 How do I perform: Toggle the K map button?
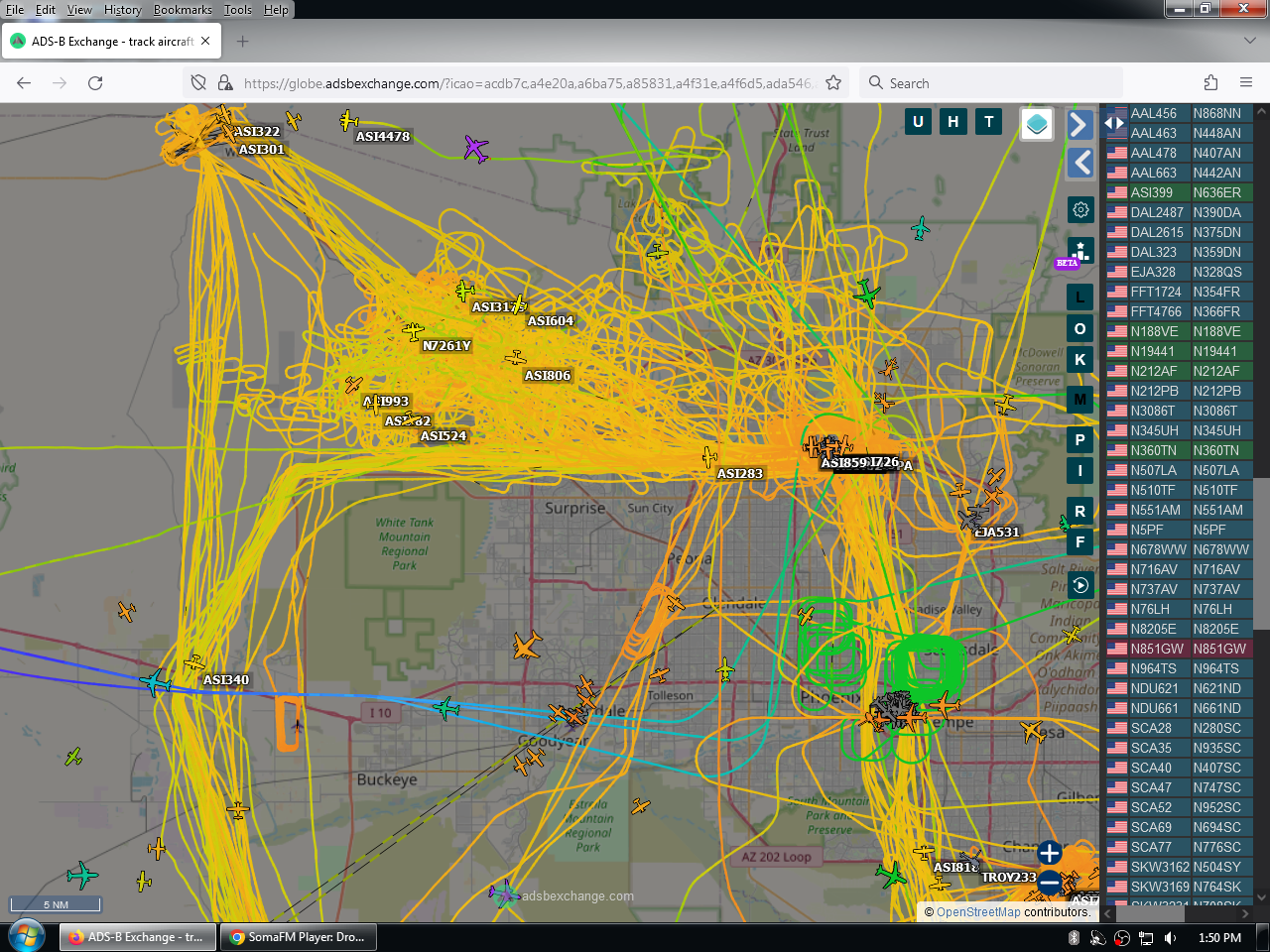[x=1080, y=359]
